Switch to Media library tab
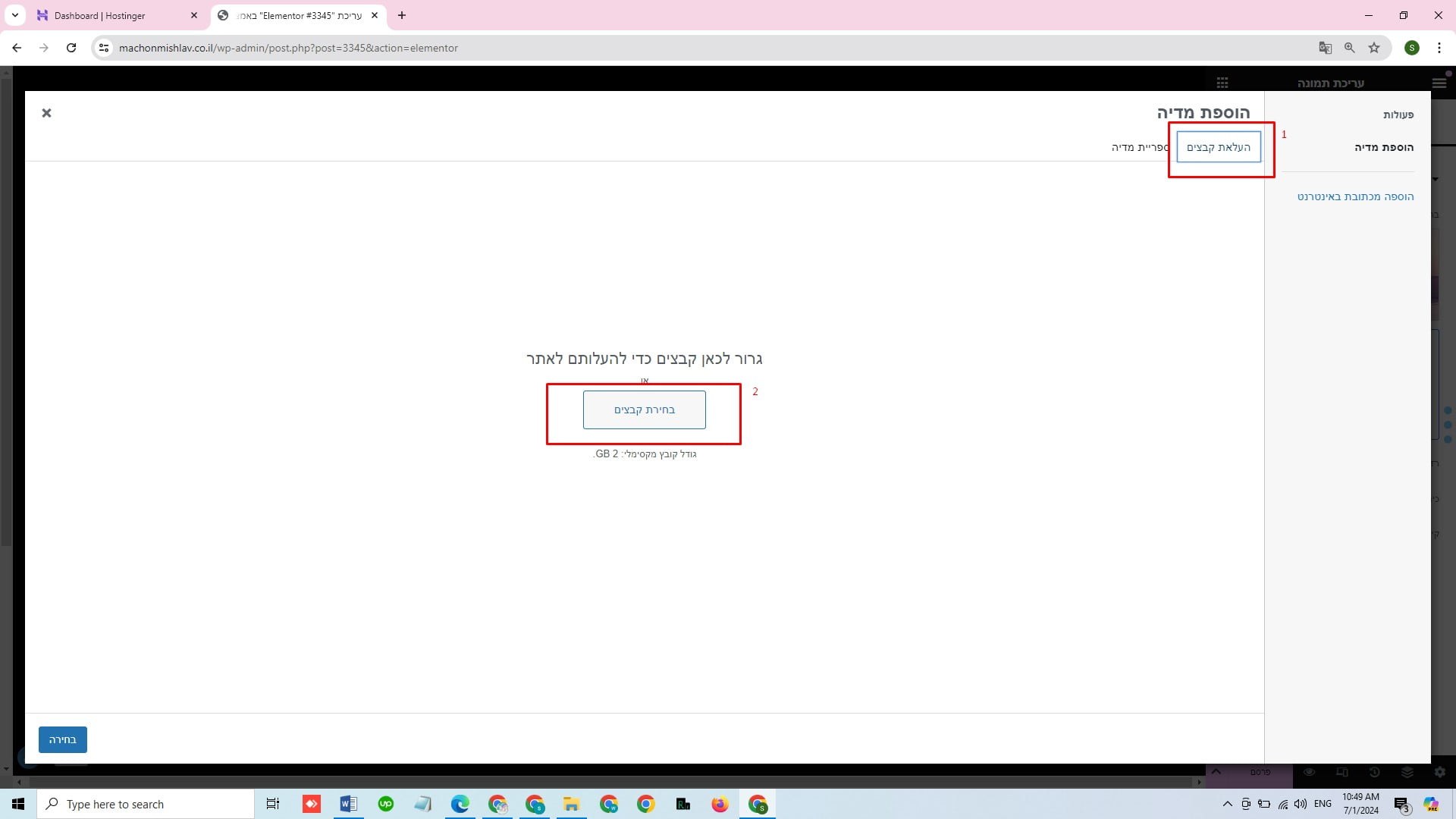The height and width of the screenshot is (819, 1456). click(x=1140, y=147)
